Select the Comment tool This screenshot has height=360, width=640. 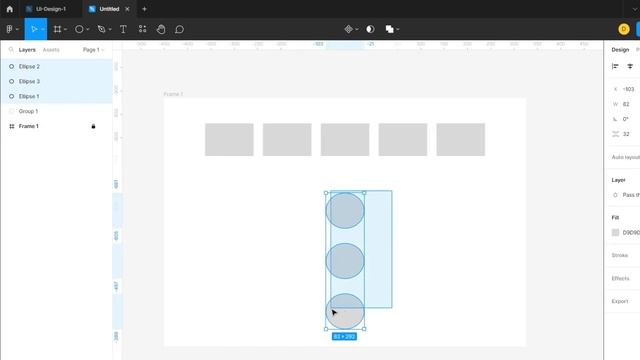click(179, 29)
